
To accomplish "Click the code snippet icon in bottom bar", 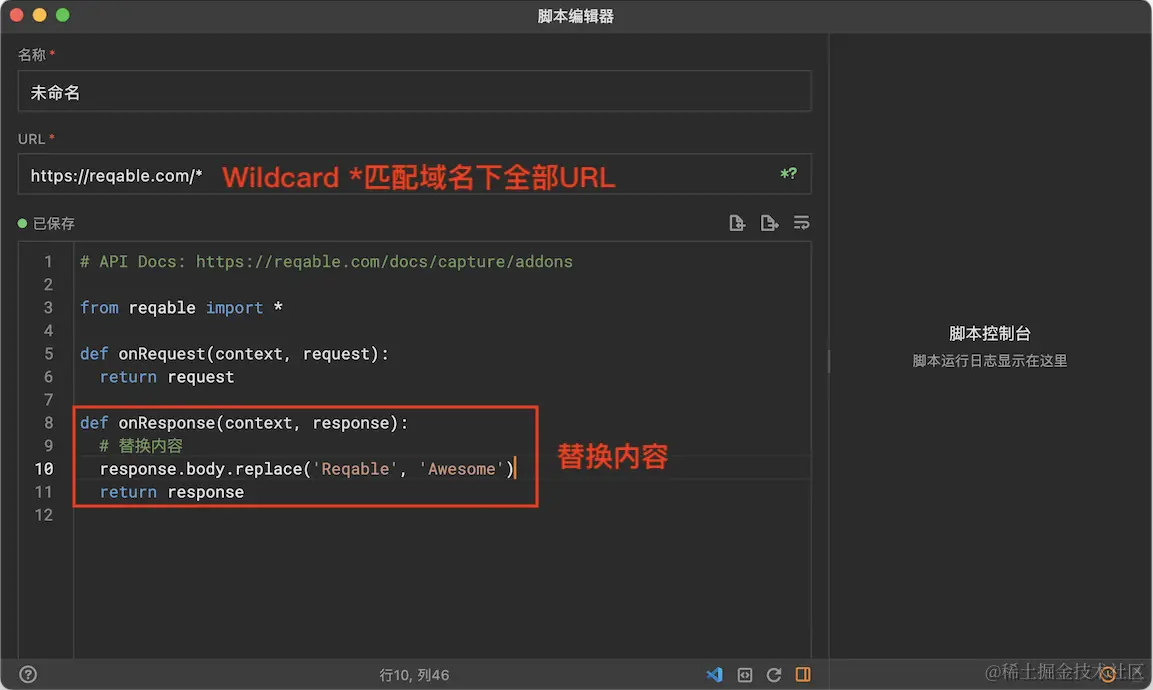I will (x=744, y=675).
